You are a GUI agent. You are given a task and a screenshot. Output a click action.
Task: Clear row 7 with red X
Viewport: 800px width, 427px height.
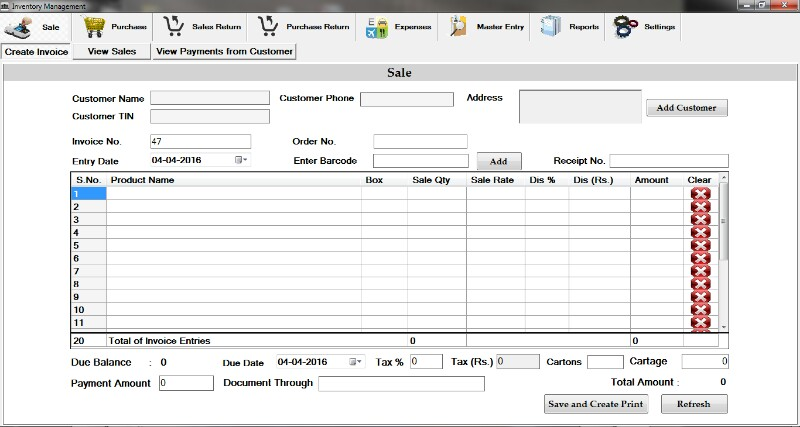pyautogui.click(x=700, y=271)
